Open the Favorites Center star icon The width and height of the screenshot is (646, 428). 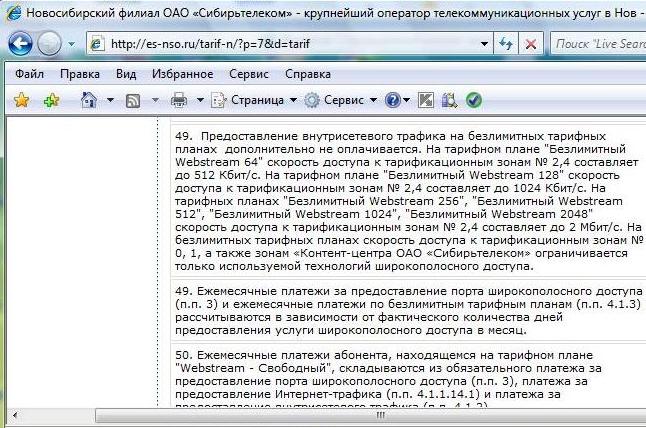[x=21, y=100]
